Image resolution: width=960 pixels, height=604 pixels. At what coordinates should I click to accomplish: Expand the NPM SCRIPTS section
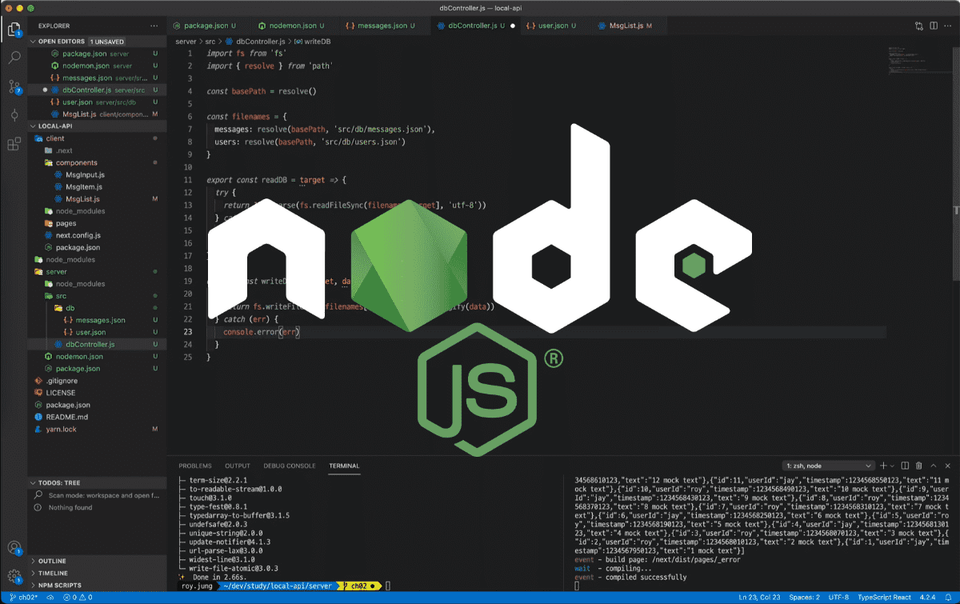[97, 585]
